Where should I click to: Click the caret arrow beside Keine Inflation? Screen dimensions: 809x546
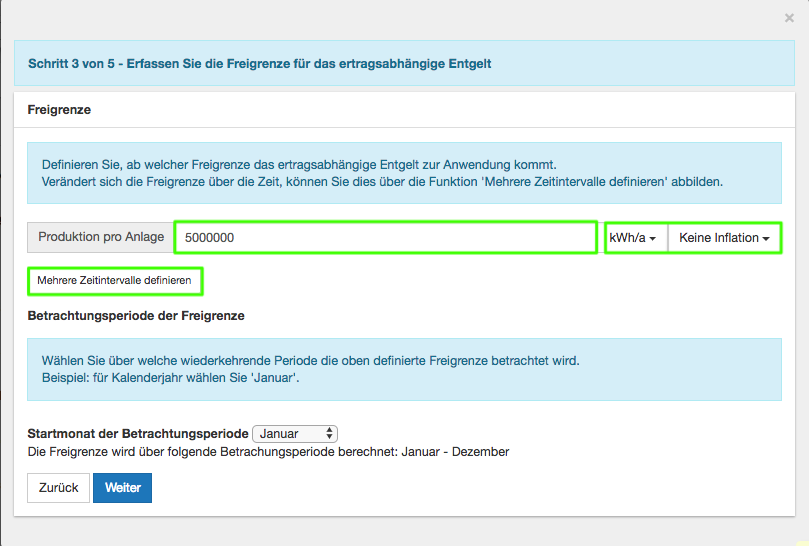766,239
